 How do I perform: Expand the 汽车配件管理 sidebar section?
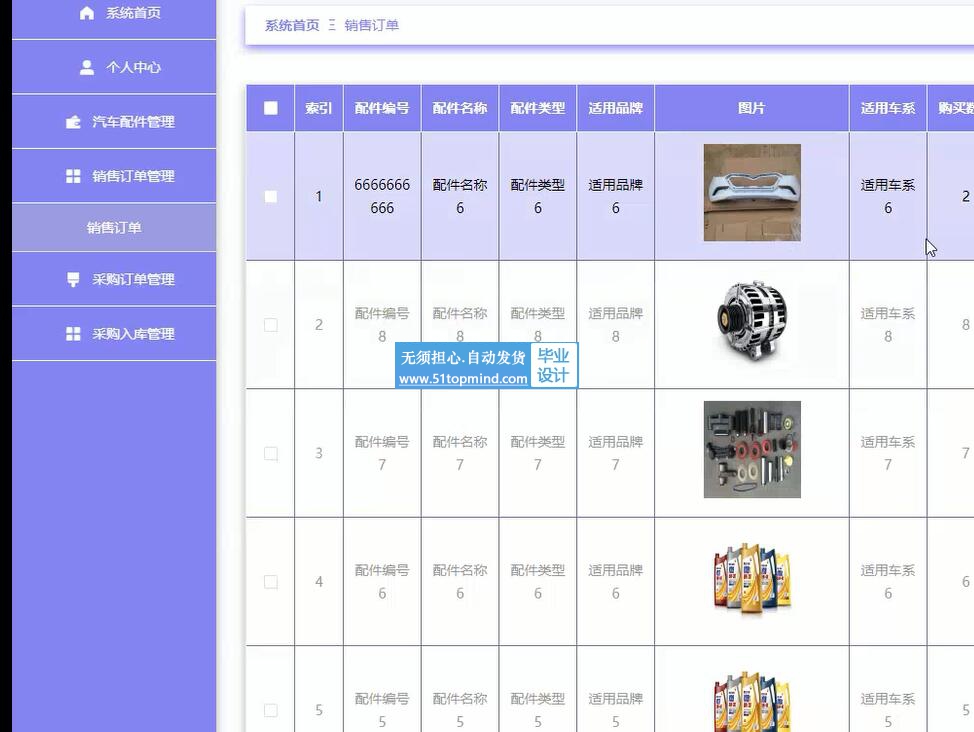[133, 122]
